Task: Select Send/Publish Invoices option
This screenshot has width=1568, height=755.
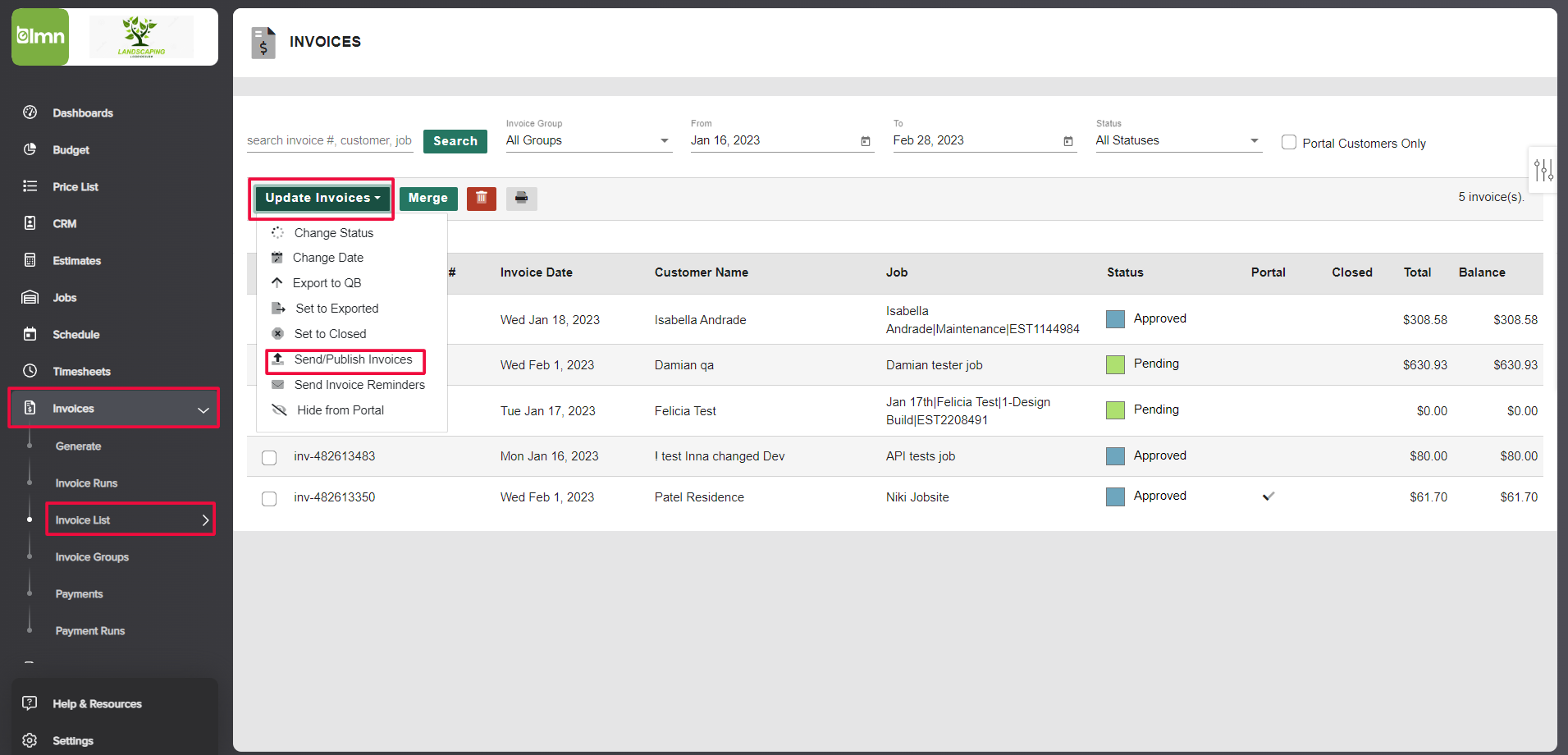Action: [354, 359]
